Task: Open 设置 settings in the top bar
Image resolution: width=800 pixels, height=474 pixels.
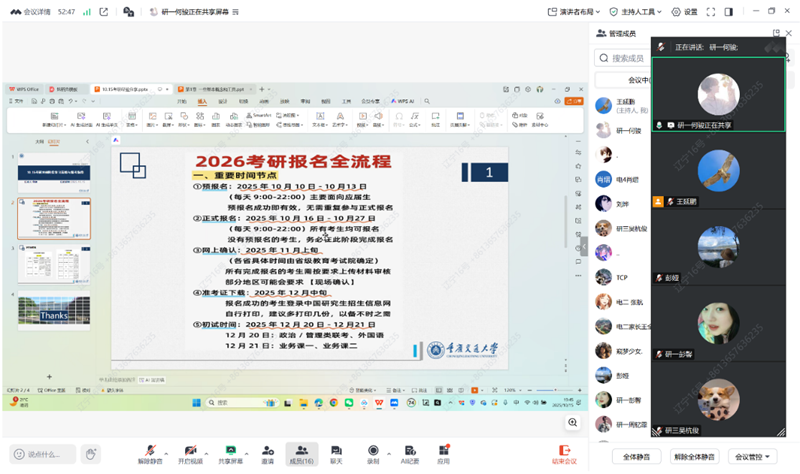Action: click(685, 12)
